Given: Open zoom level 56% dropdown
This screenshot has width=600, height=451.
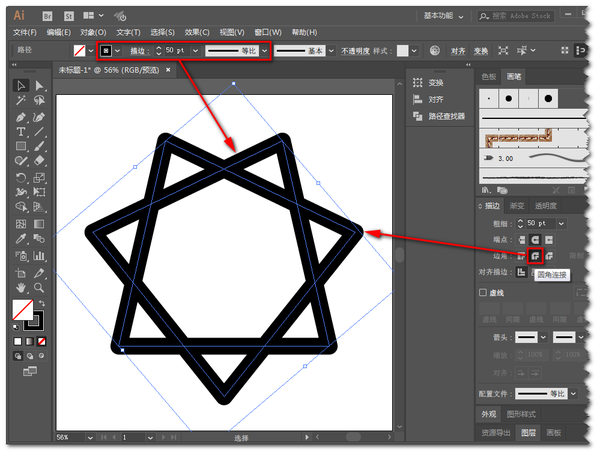Looking at the screenshot, I should click(x=90, y=437).
